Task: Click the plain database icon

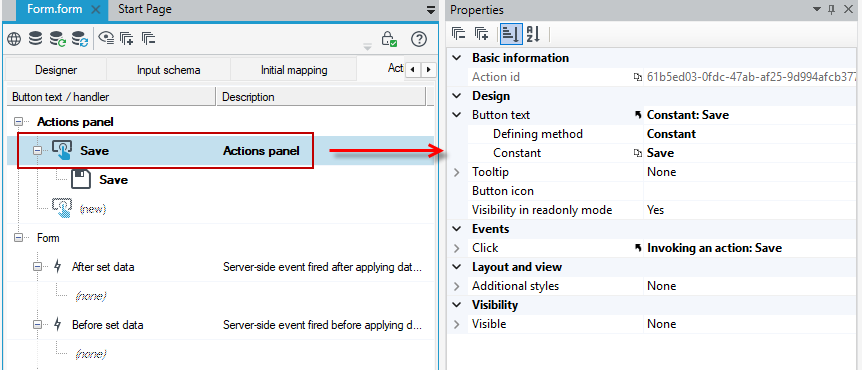Action: [x=35, y=38]
